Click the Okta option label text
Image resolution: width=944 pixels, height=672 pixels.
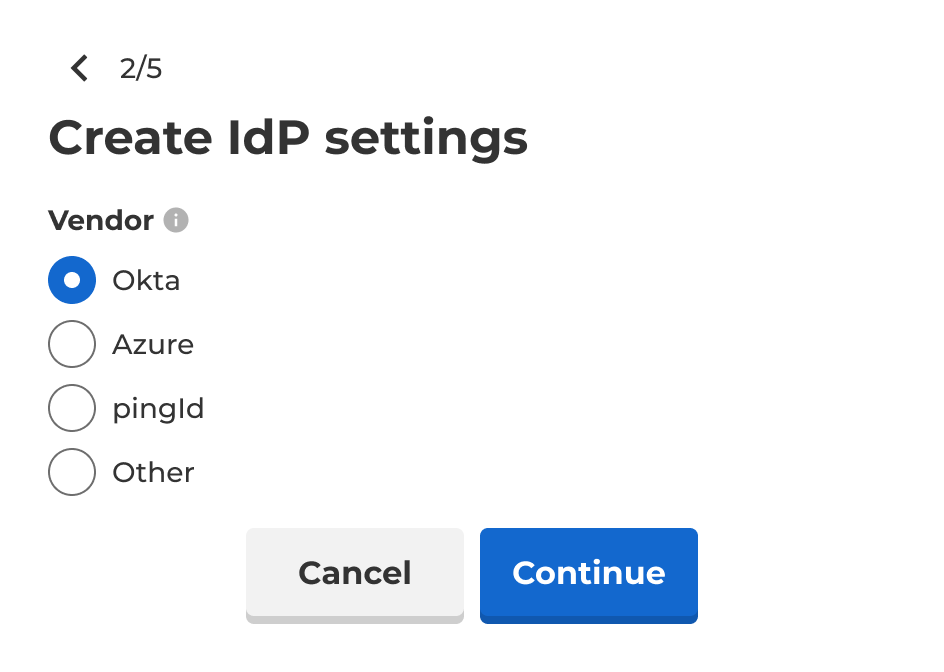coord(147,280)
